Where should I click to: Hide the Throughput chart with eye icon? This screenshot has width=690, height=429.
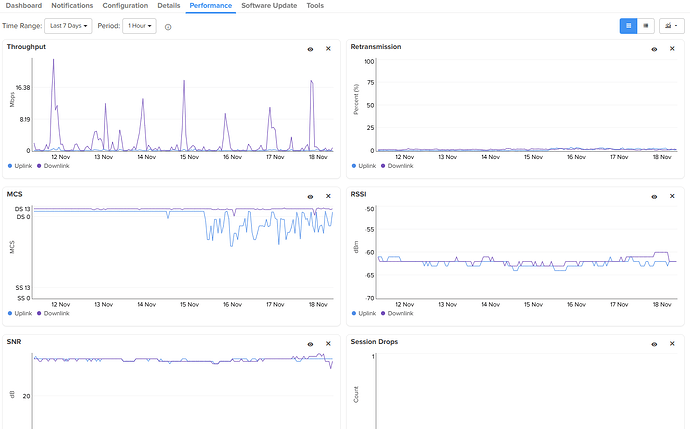[310, 48]
